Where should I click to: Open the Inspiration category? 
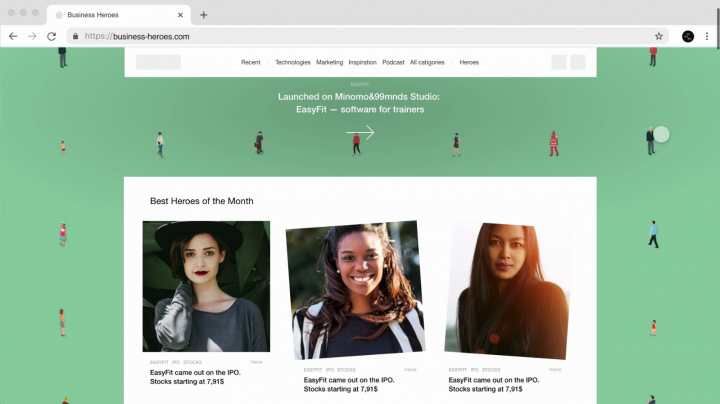(x=362, y=62)
